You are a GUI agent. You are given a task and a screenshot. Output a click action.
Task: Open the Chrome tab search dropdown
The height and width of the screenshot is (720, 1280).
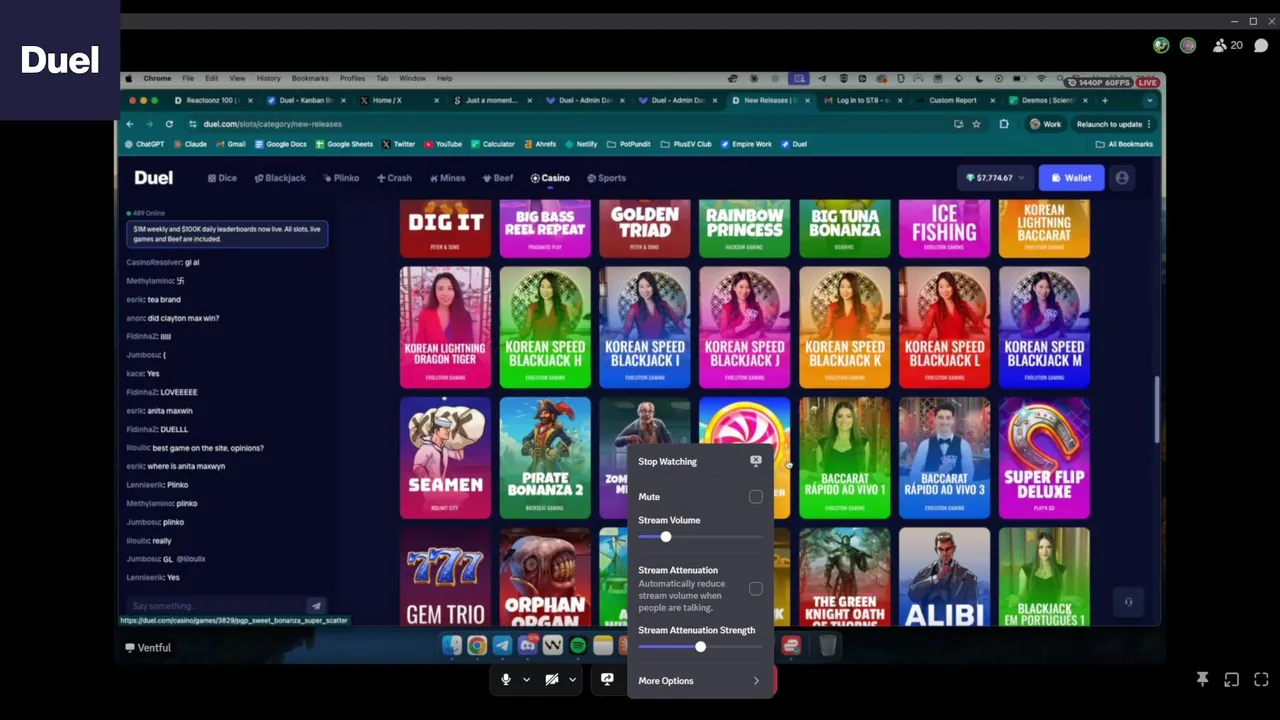[x=1150, y=100]
